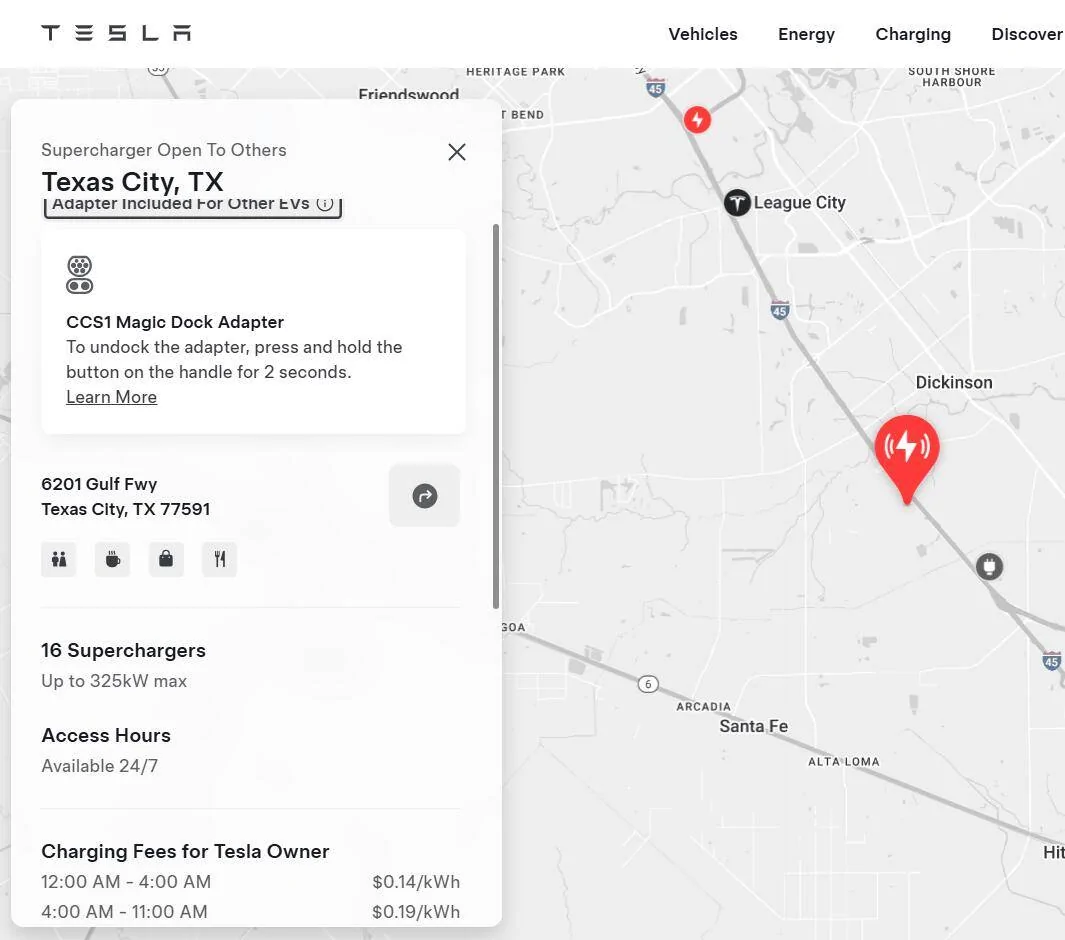Click the $0.19/kWh price
This screenshot has width=1065, height=940.
coord(416,912)
